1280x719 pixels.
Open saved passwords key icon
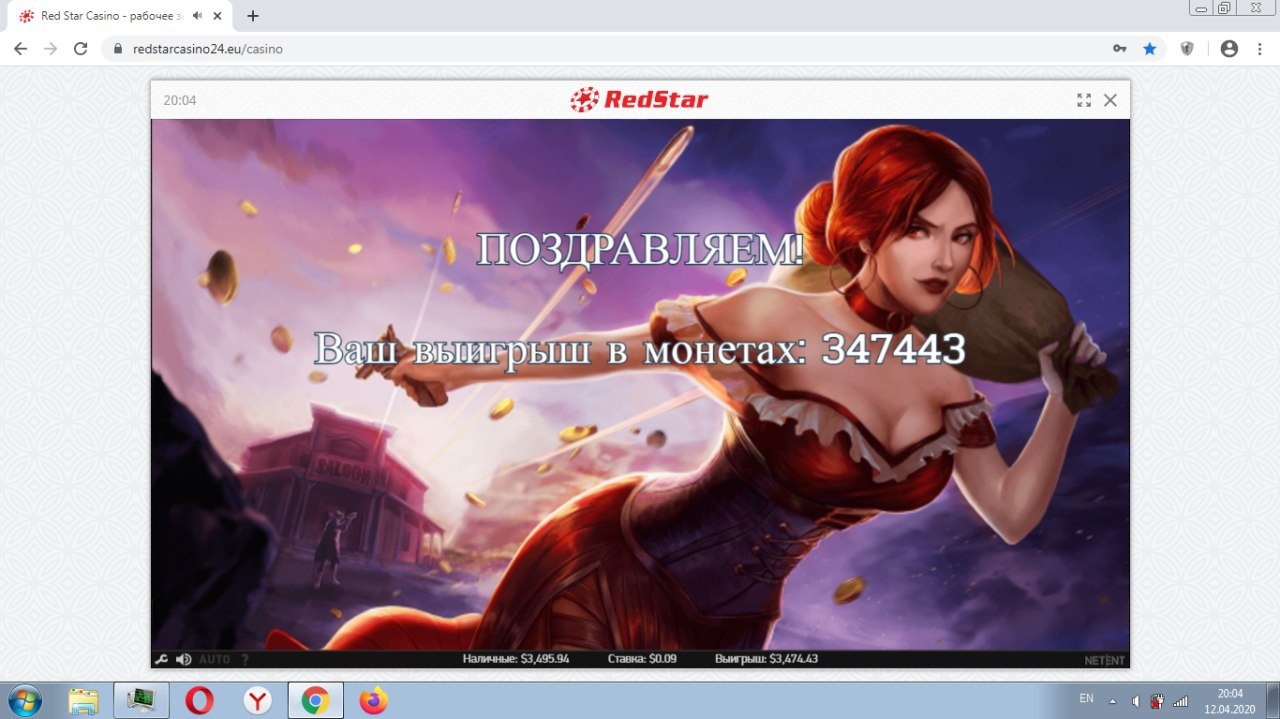coord(1120,48)
